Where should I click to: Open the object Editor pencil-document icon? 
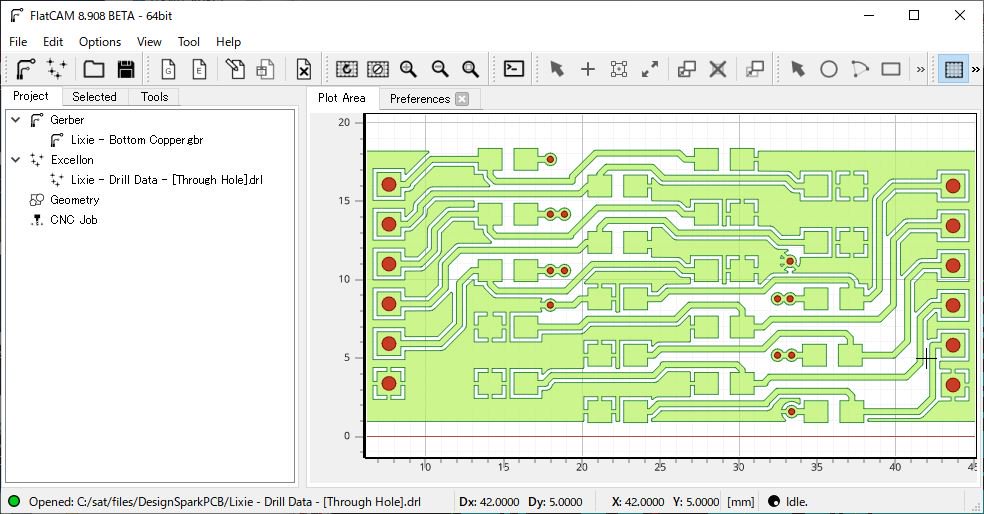(235, 69)
